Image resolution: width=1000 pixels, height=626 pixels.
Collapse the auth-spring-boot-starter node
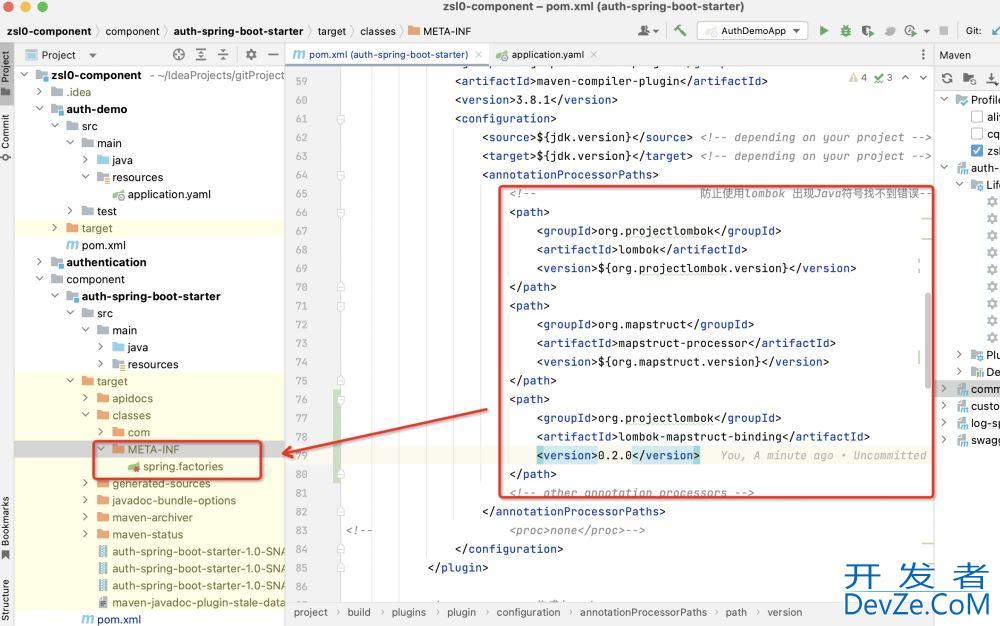55,296
